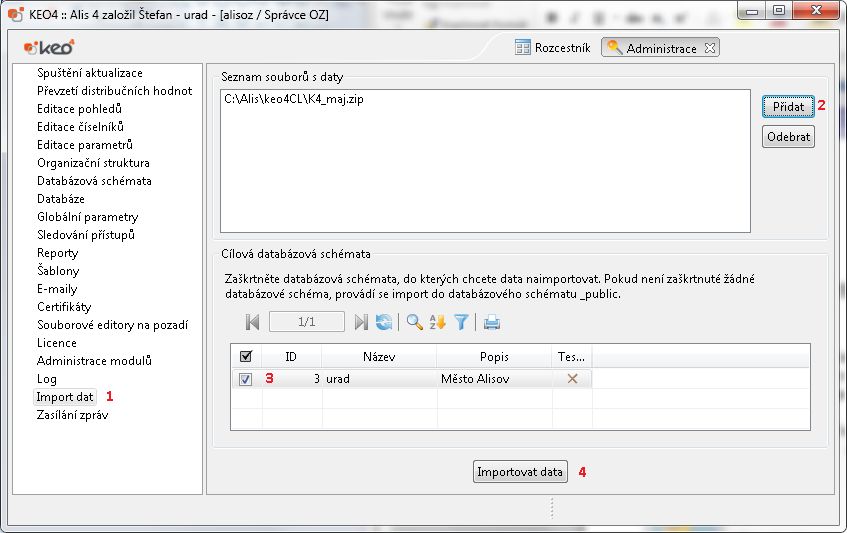Go to last page of schema list
The image size is (847, 533).
coord(361,322)
